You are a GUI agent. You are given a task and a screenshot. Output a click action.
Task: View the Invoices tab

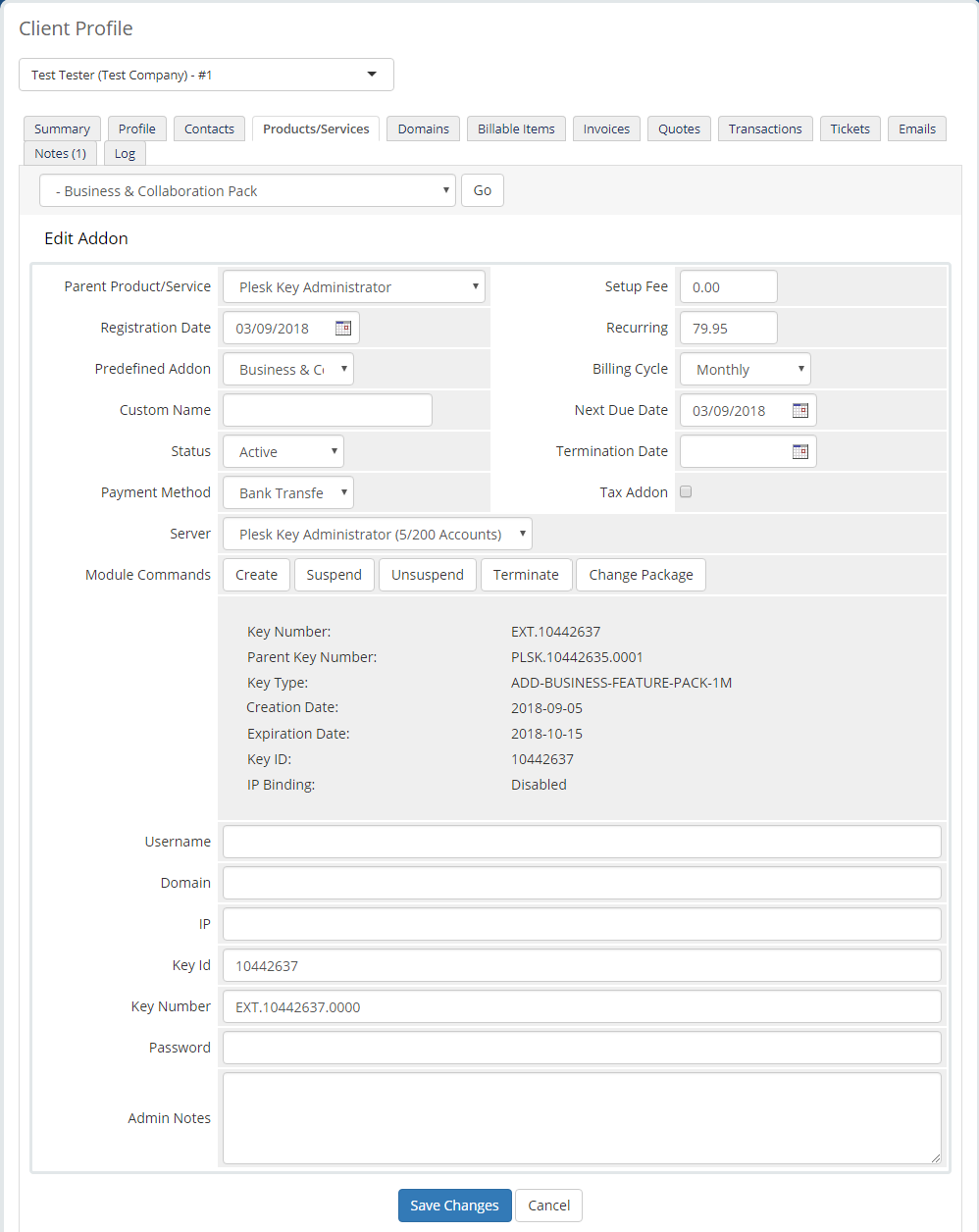click(x=606, y=128)
